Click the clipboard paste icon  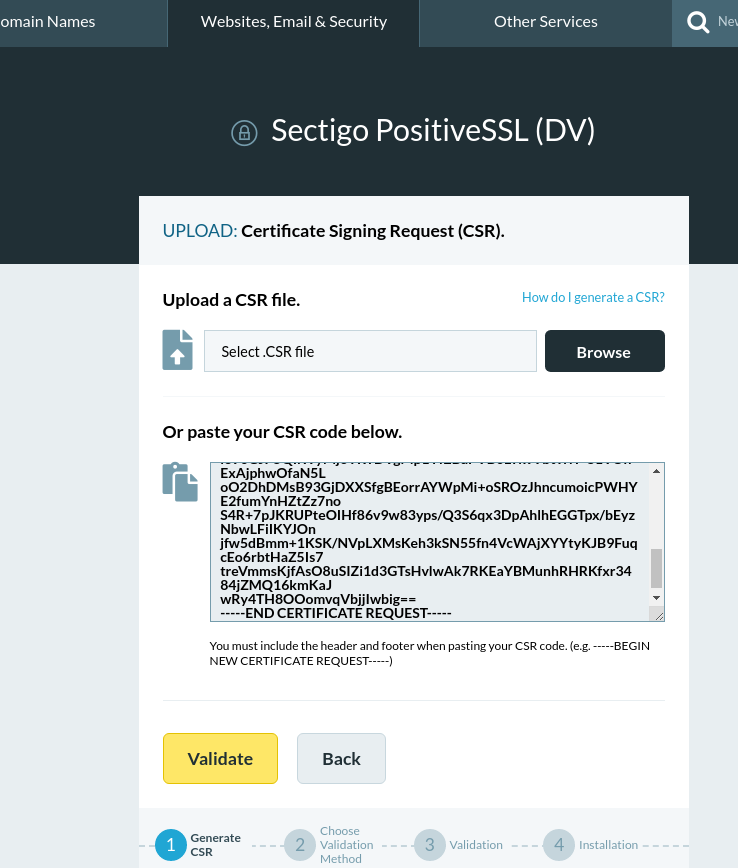click(x=180, y=482)
